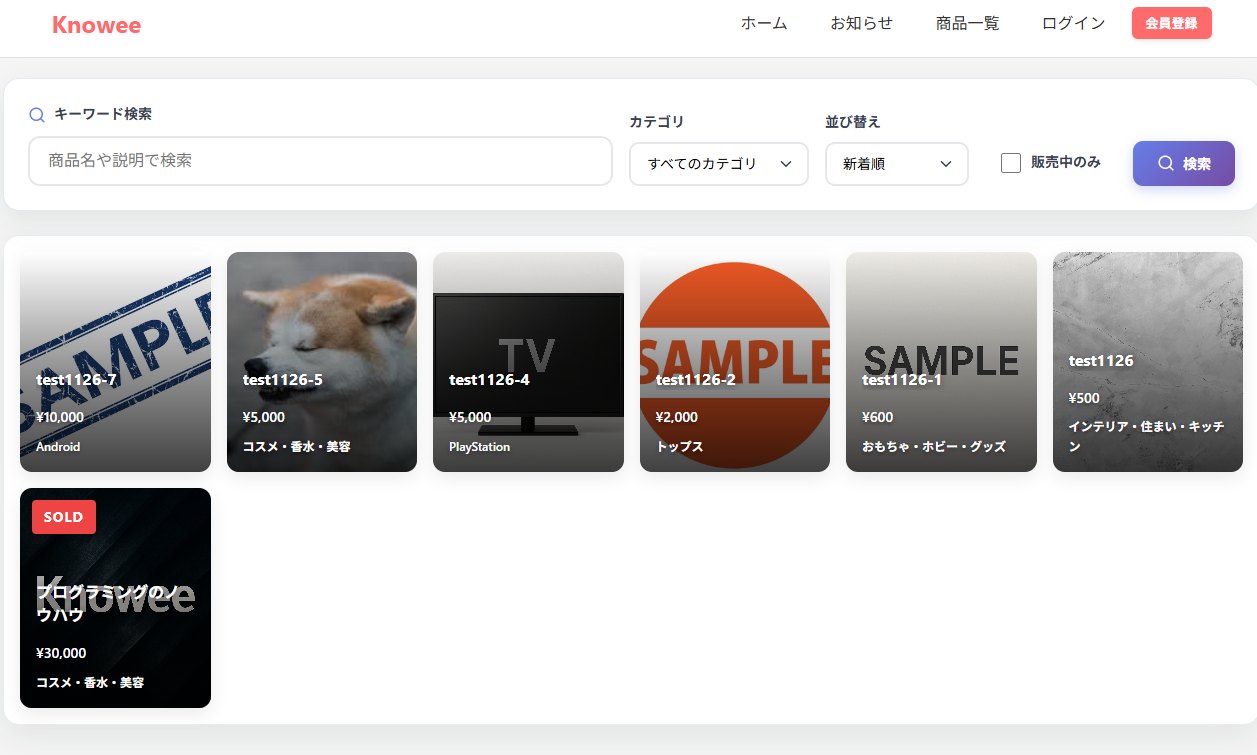Run a search with the 検索 button

click(1183, 163)
